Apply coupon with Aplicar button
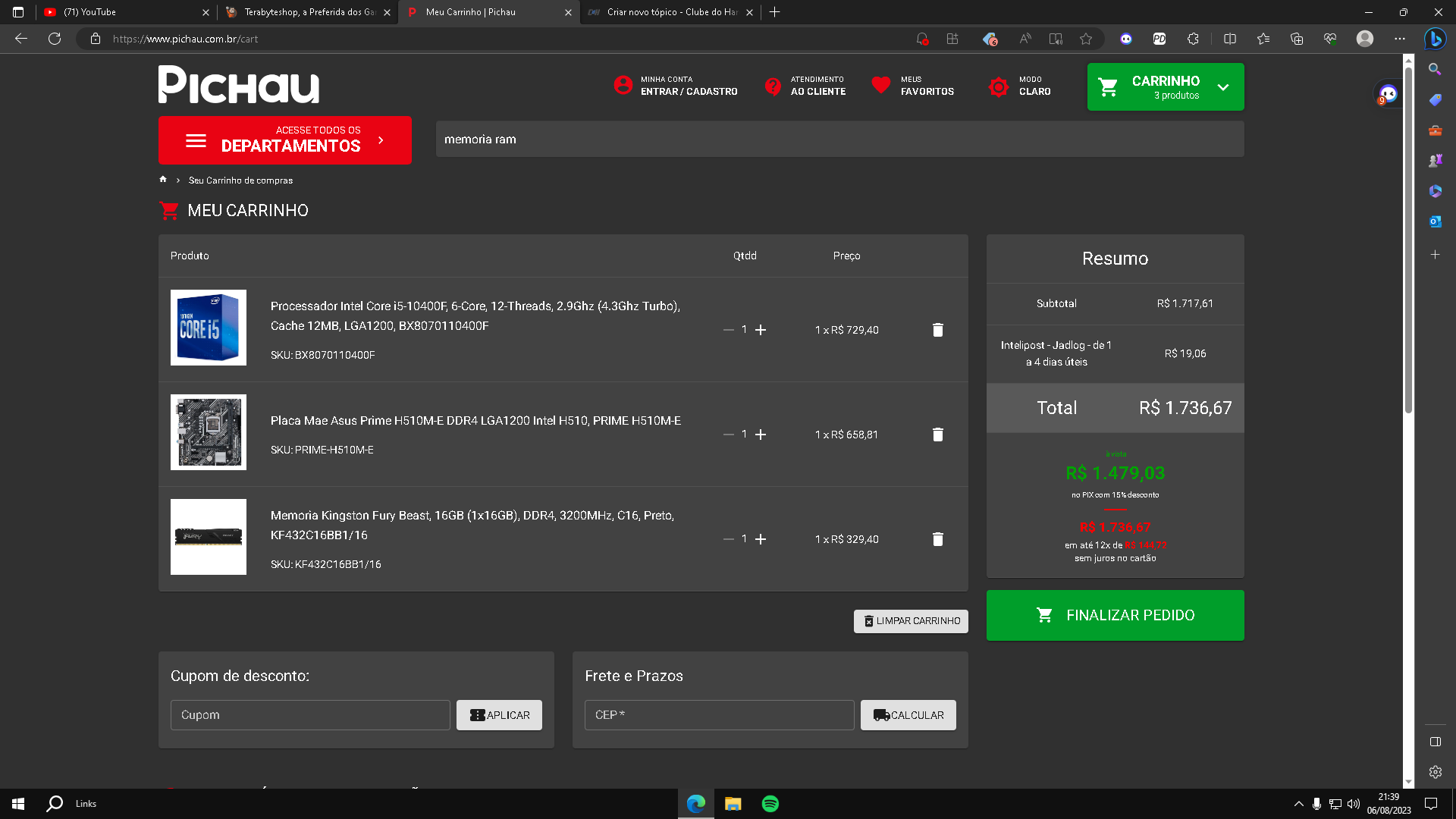The image size is (1456, 819). tap(499, 715)
